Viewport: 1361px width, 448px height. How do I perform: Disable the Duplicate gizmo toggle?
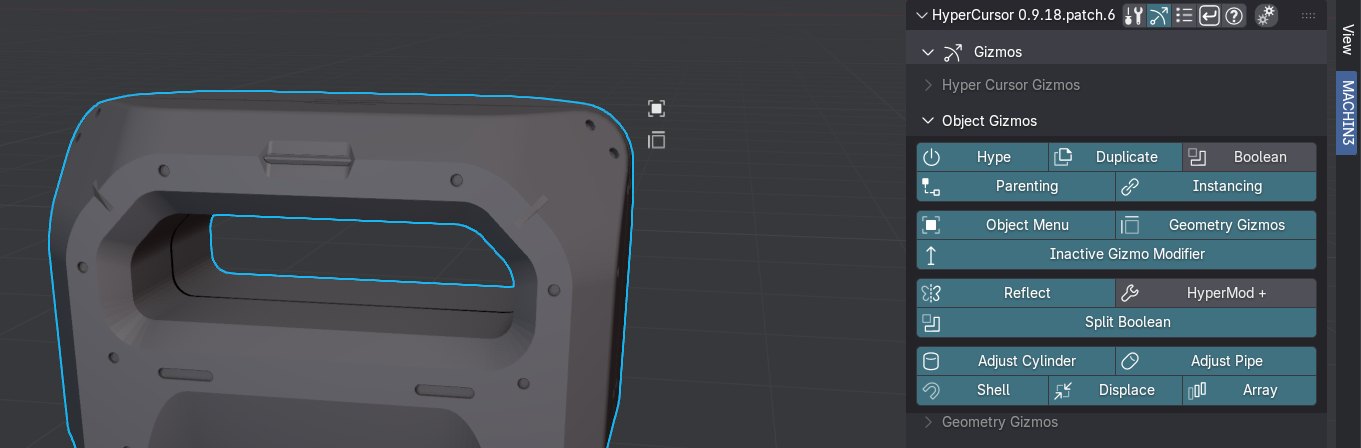(1115, 157)
